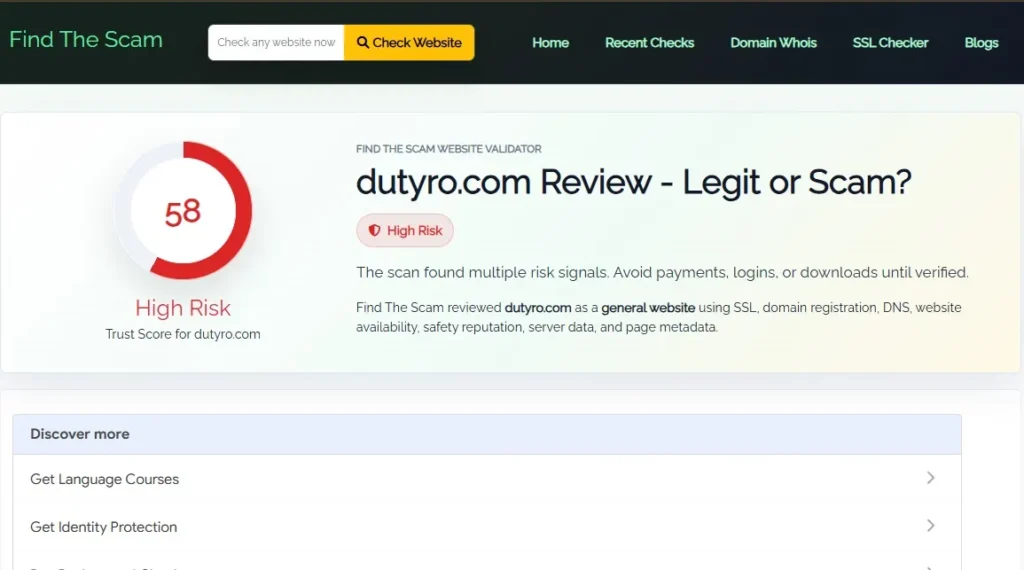
Task: Click the Check Website button
Action: point(409,42)
